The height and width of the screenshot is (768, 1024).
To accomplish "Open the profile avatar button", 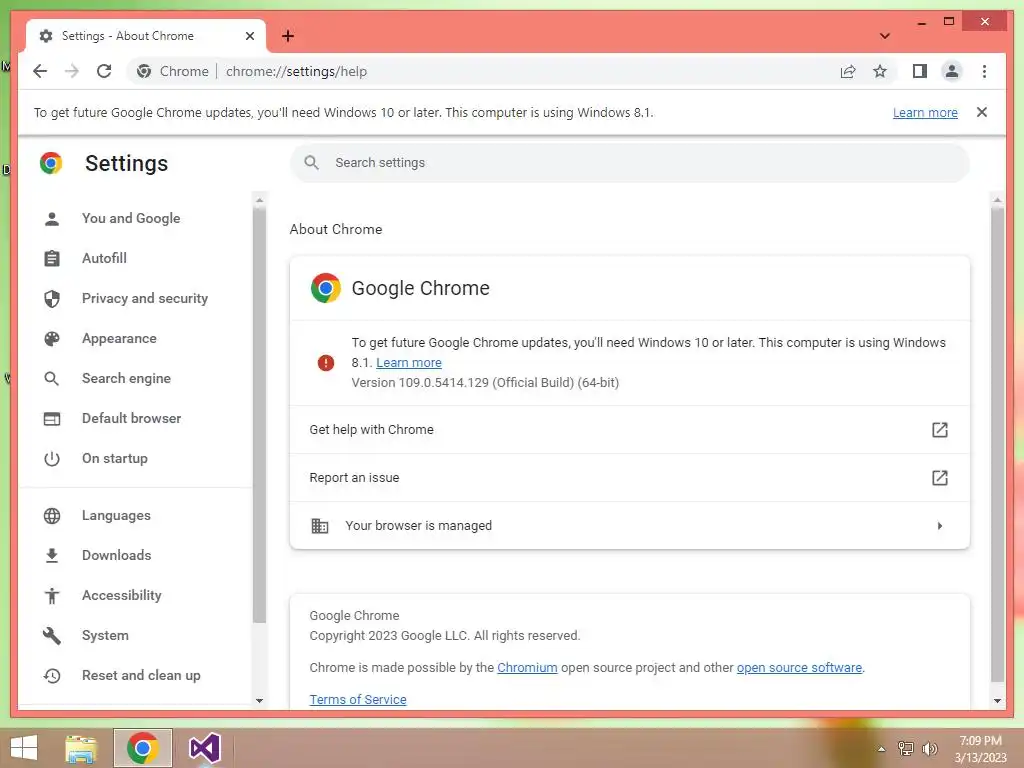I will click(952, 71).
